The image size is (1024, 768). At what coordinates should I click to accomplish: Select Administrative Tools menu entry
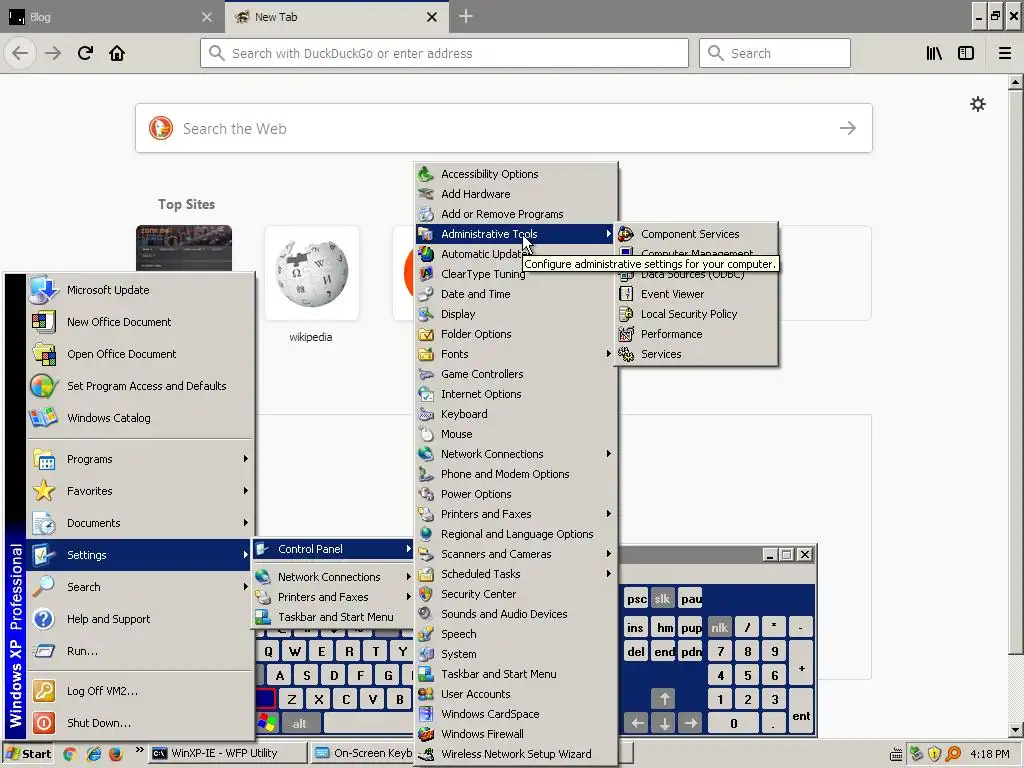coord(516,234)
